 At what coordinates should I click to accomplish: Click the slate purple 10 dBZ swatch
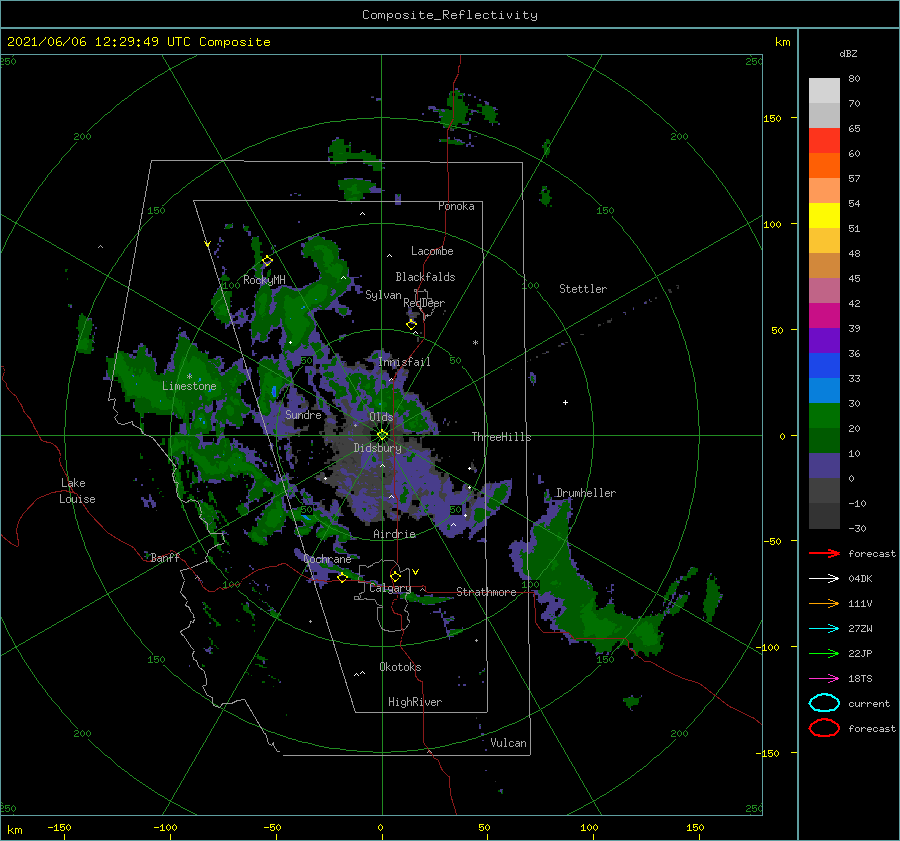824,466
